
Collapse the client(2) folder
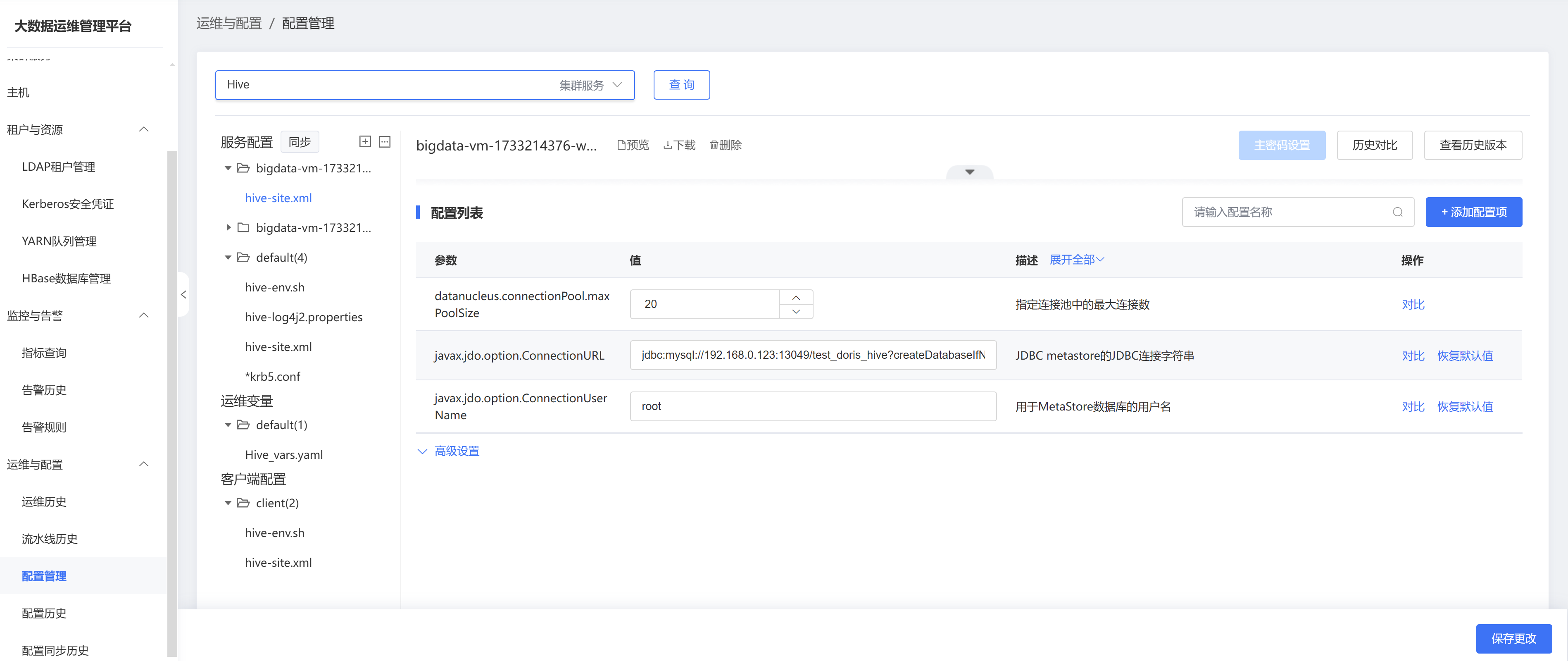228,503
